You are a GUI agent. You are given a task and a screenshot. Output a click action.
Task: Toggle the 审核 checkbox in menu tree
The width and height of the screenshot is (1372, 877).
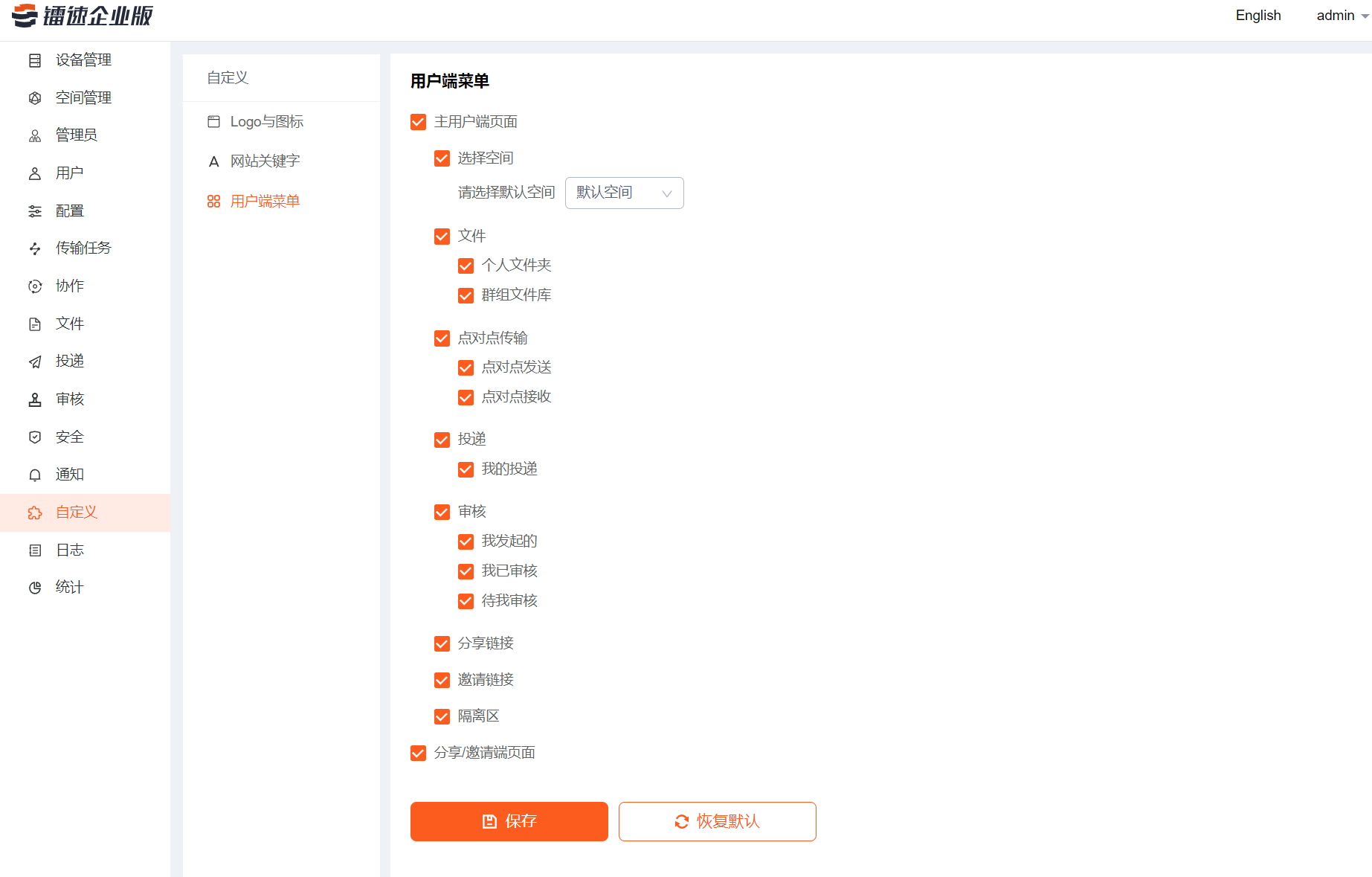[442, 513]
